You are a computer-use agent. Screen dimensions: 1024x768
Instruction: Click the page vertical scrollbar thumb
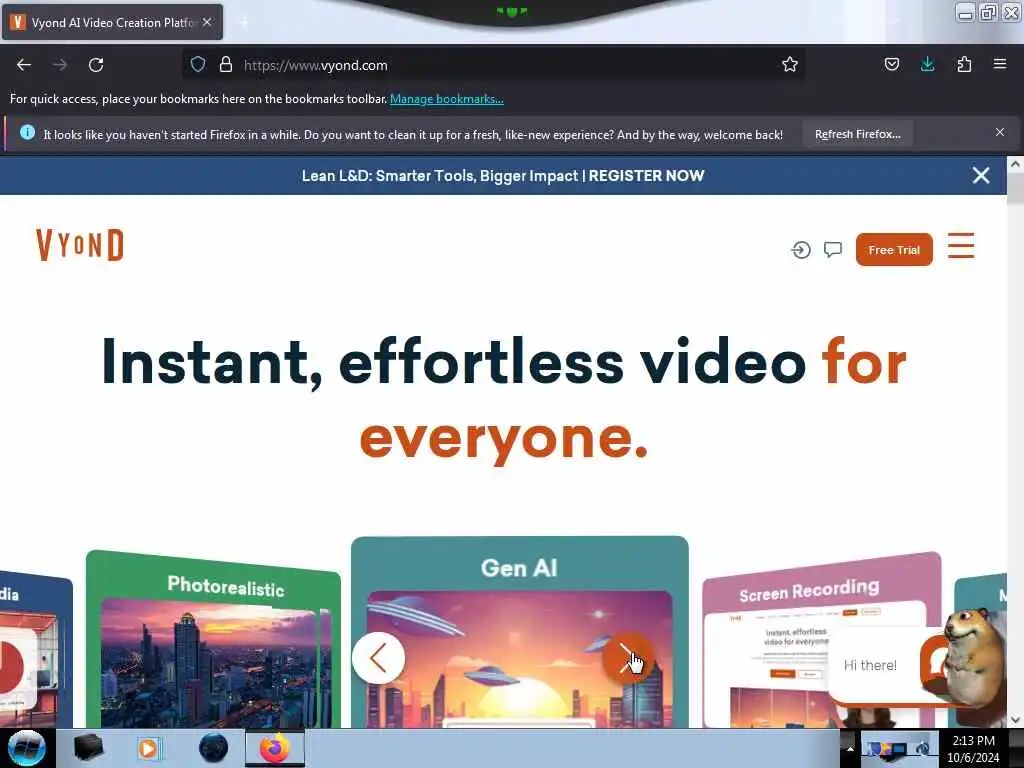[x=1015, y=189]
